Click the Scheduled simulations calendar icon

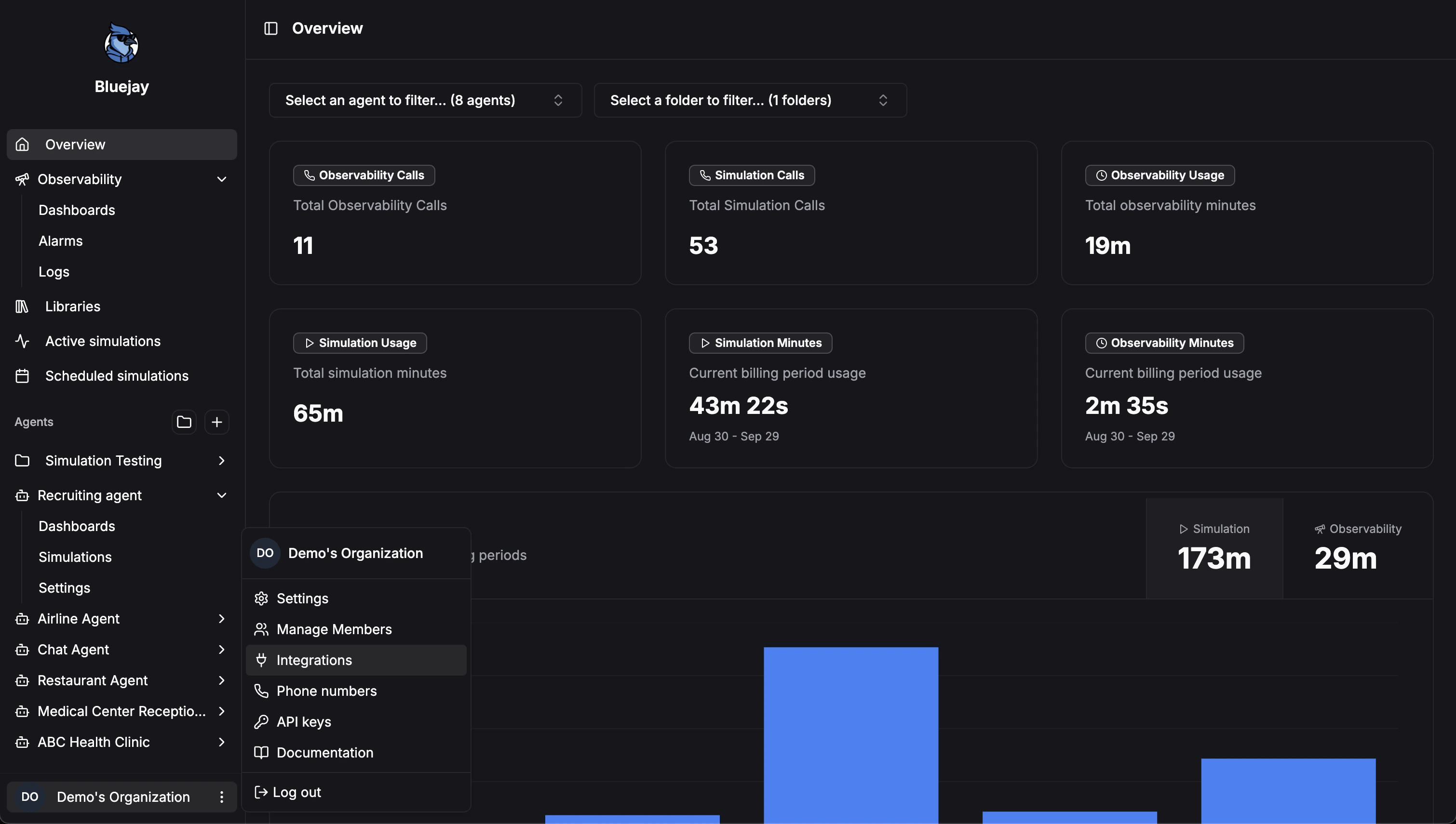[x=22, y=376]
